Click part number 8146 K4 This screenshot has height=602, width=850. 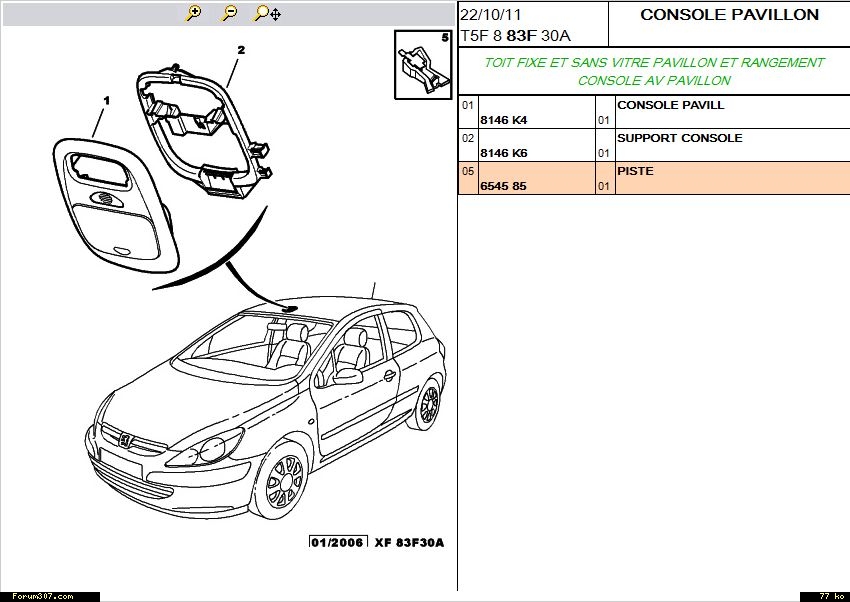[x=504, y=120]
